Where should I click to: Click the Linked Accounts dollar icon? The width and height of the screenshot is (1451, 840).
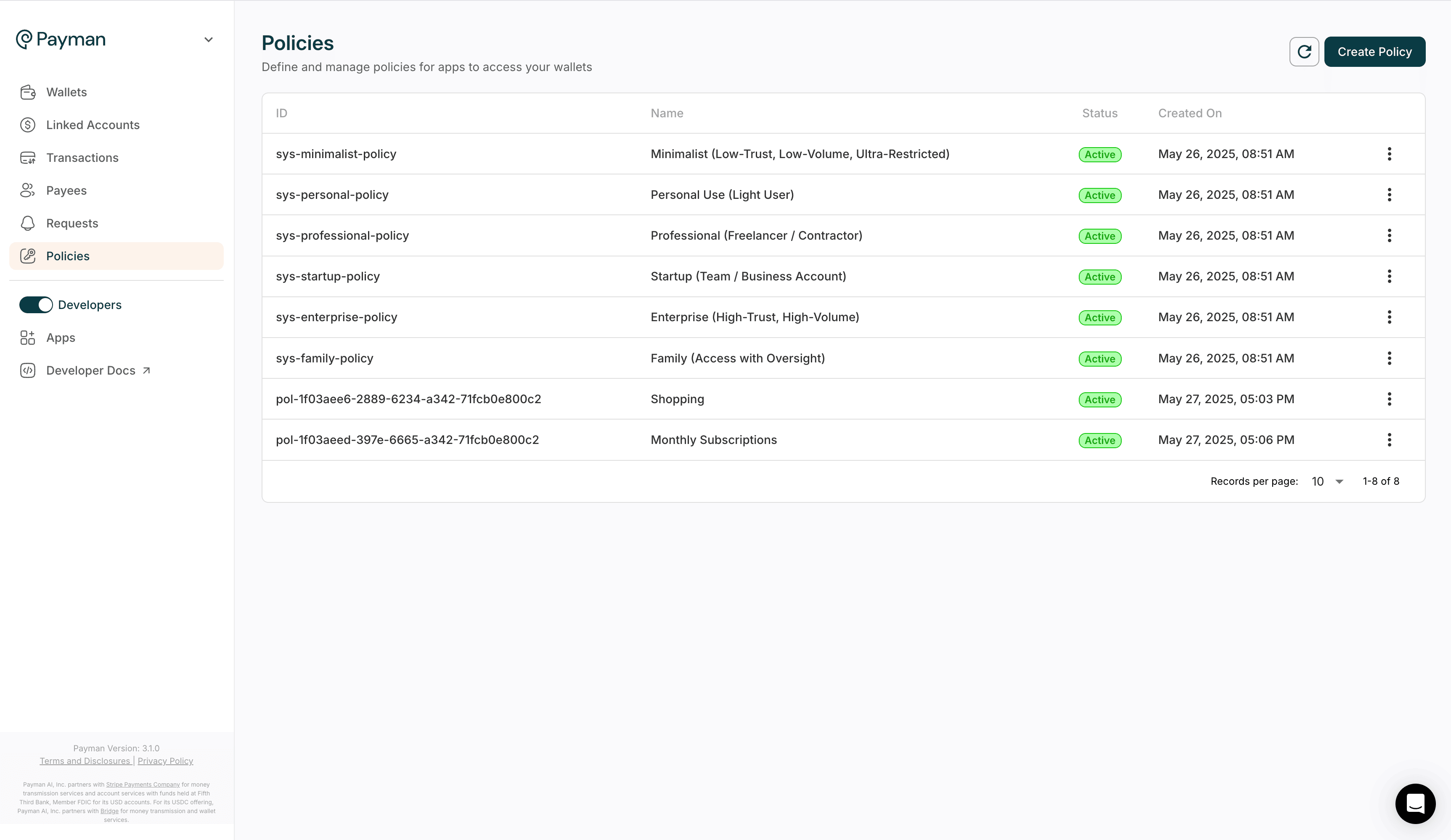coord(28,125)
